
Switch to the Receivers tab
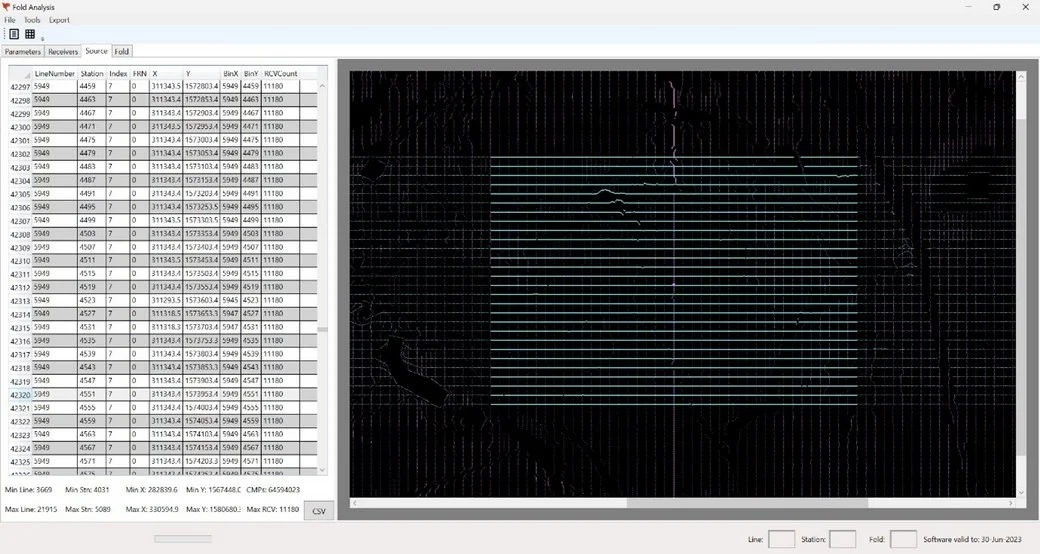63,51
